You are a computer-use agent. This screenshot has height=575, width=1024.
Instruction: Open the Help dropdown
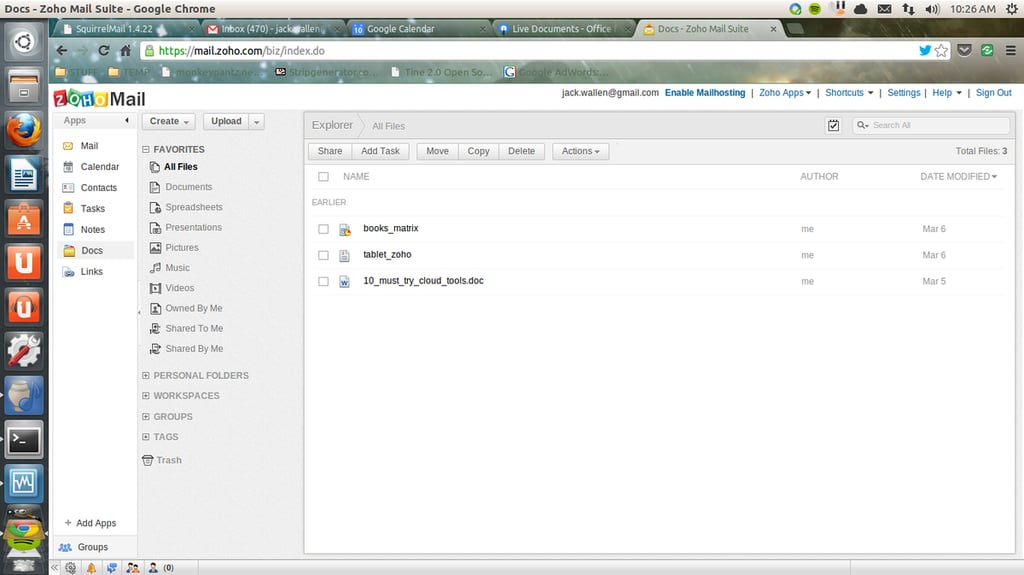click(947, 93)
